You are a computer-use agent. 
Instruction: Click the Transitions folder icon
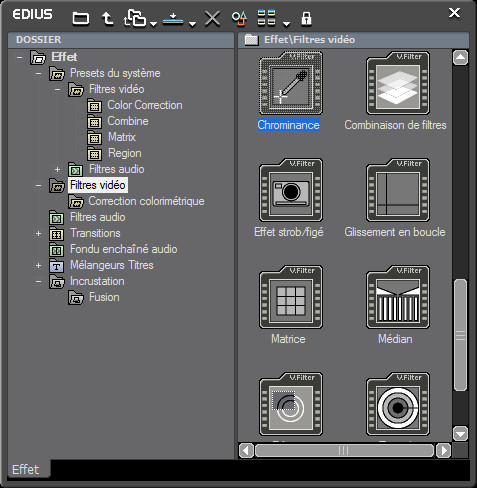point(57,234)
